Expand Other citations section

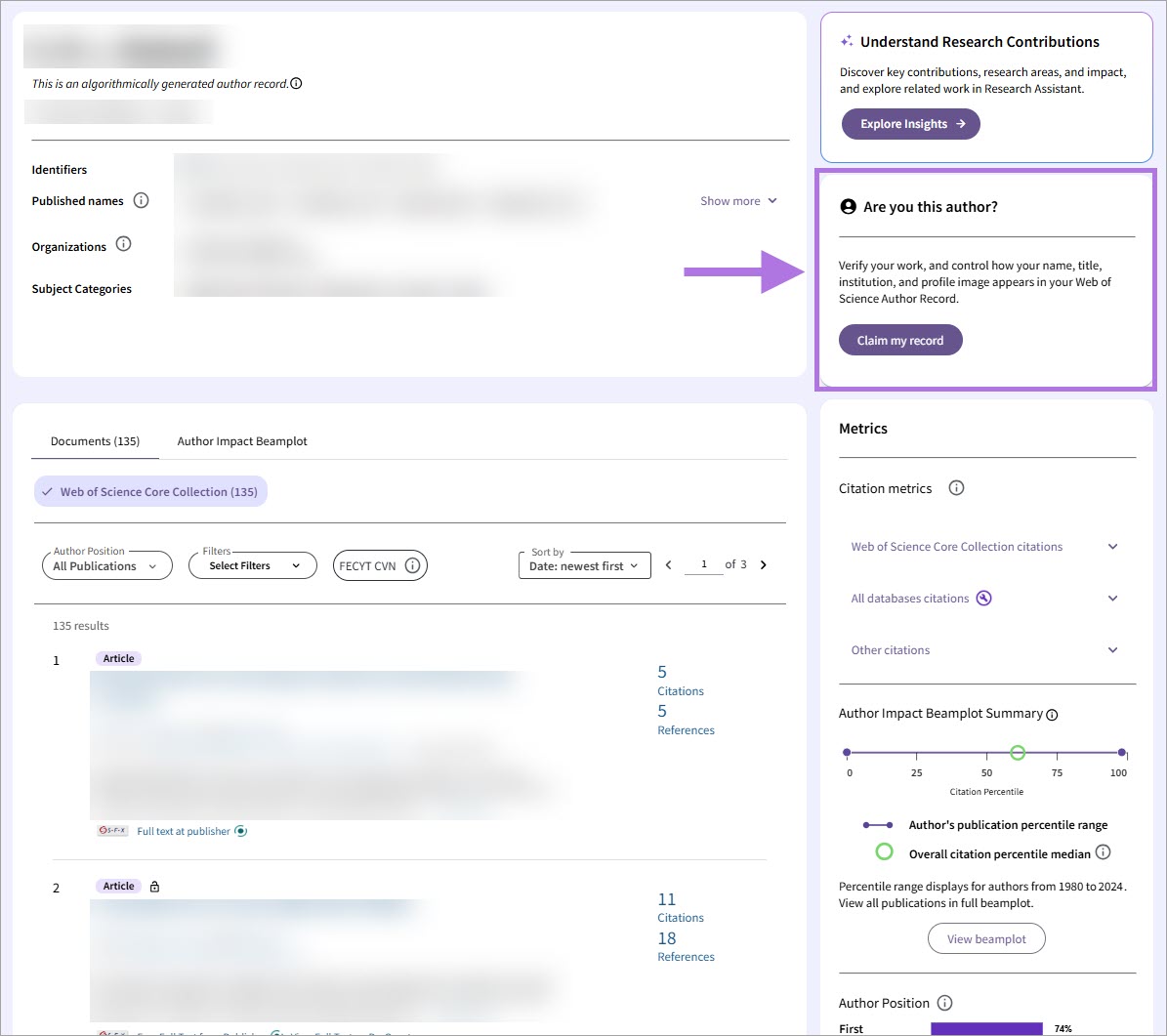point(984,649)
